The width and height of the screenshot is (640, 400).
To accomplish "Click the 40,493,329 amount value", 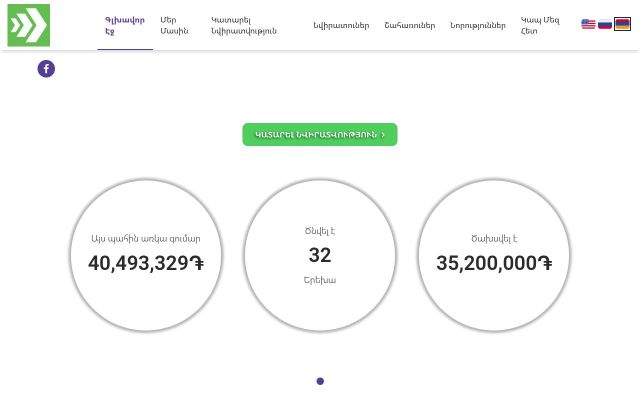I will pyautogui.click(x=146, y=263).
